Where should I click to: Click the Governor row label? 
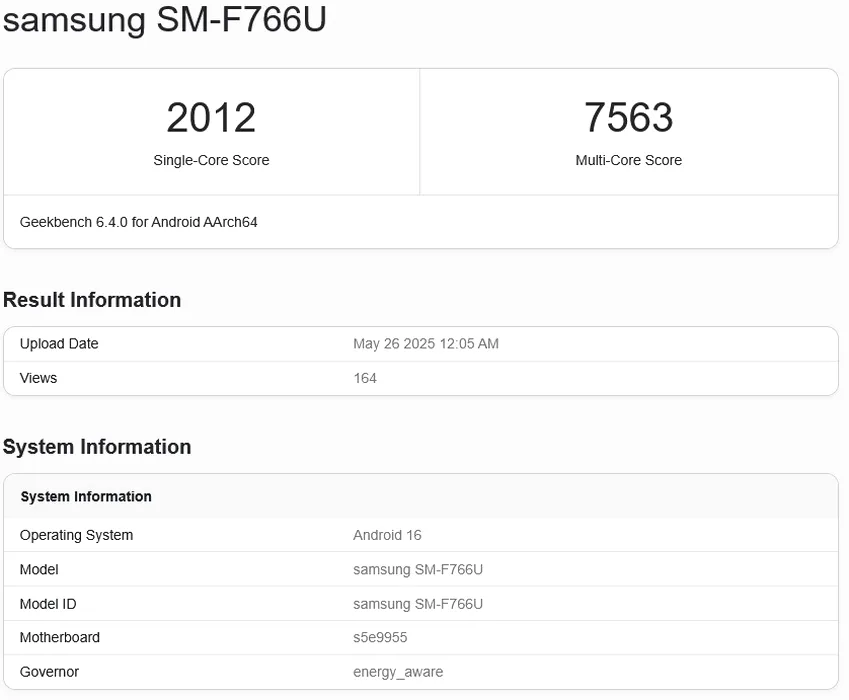pyautogui.click(x=49, y=672)
